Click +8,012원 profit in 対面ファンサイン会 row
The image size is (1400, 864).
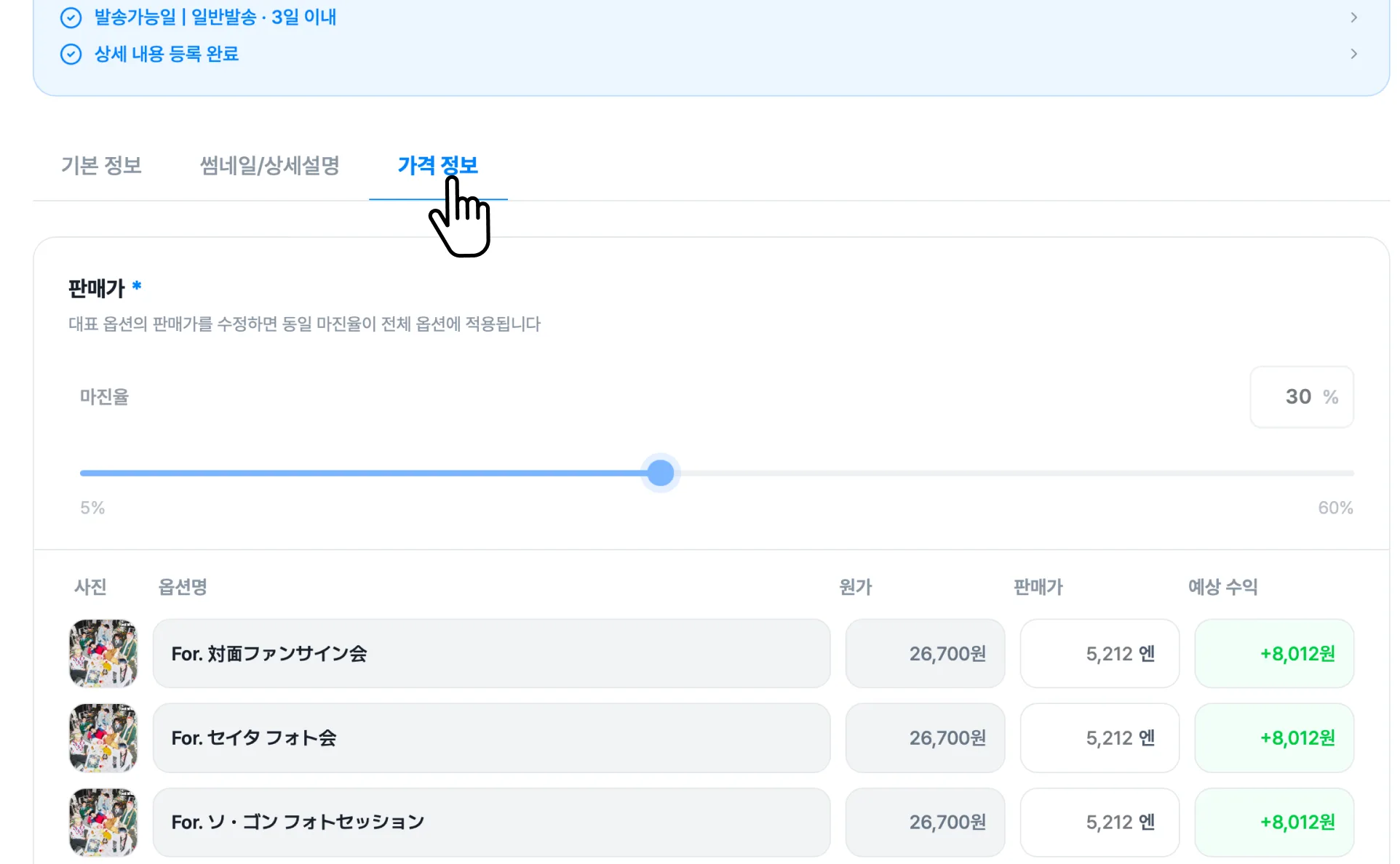tap(1274, 653)
